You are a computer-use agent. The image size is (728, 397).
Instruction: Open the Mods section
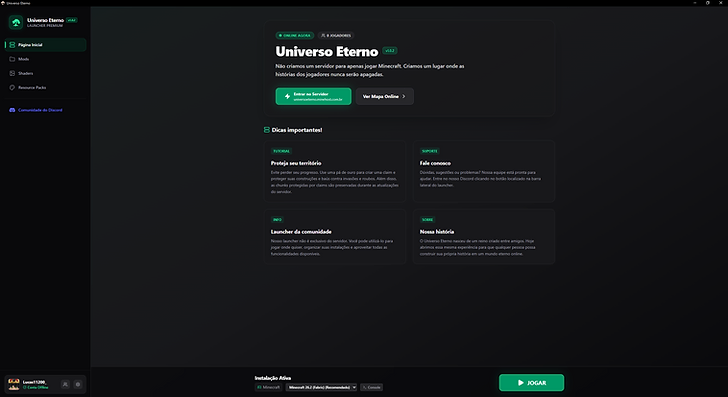click(46, 59)
